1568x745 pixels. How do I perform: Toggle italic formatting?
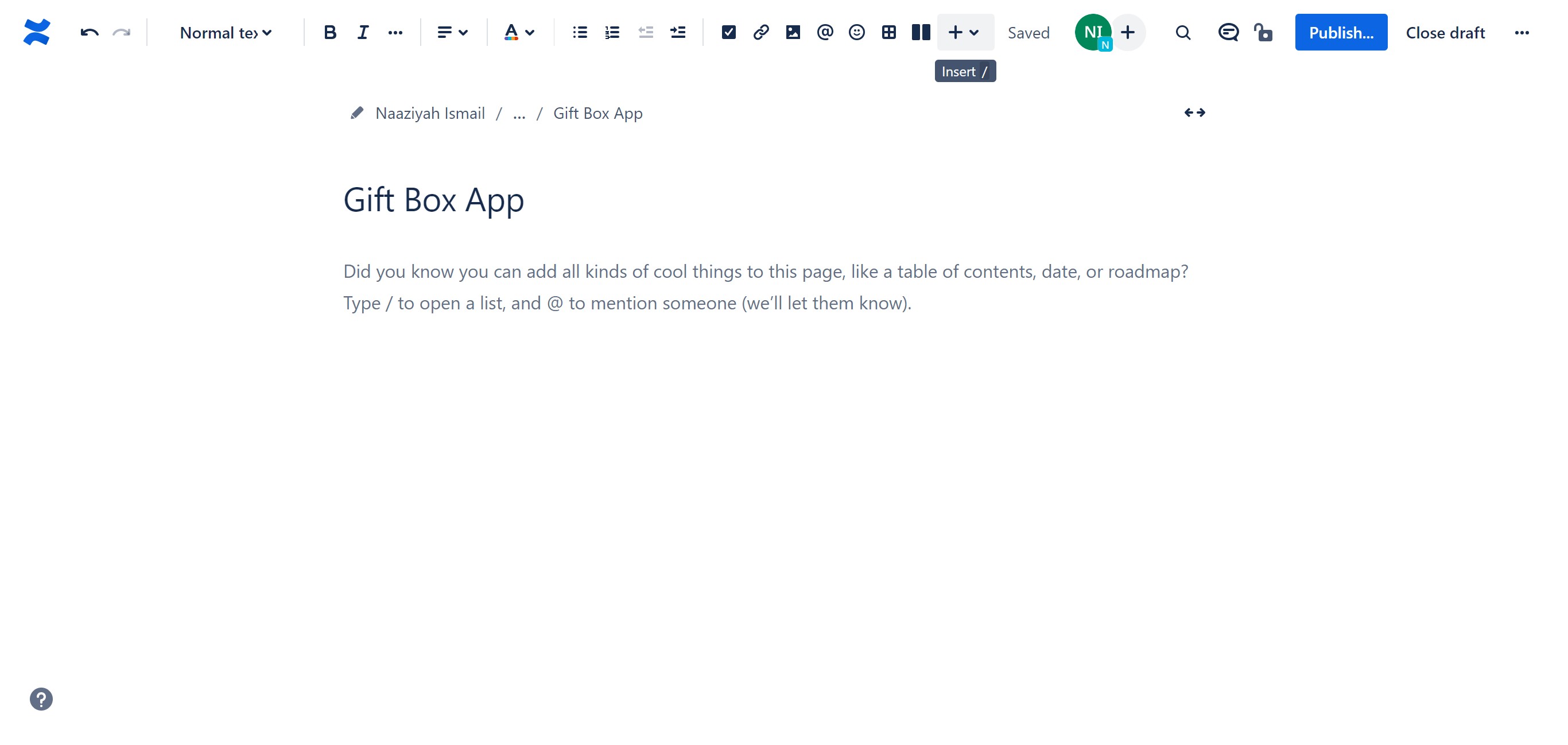[363, 32]
